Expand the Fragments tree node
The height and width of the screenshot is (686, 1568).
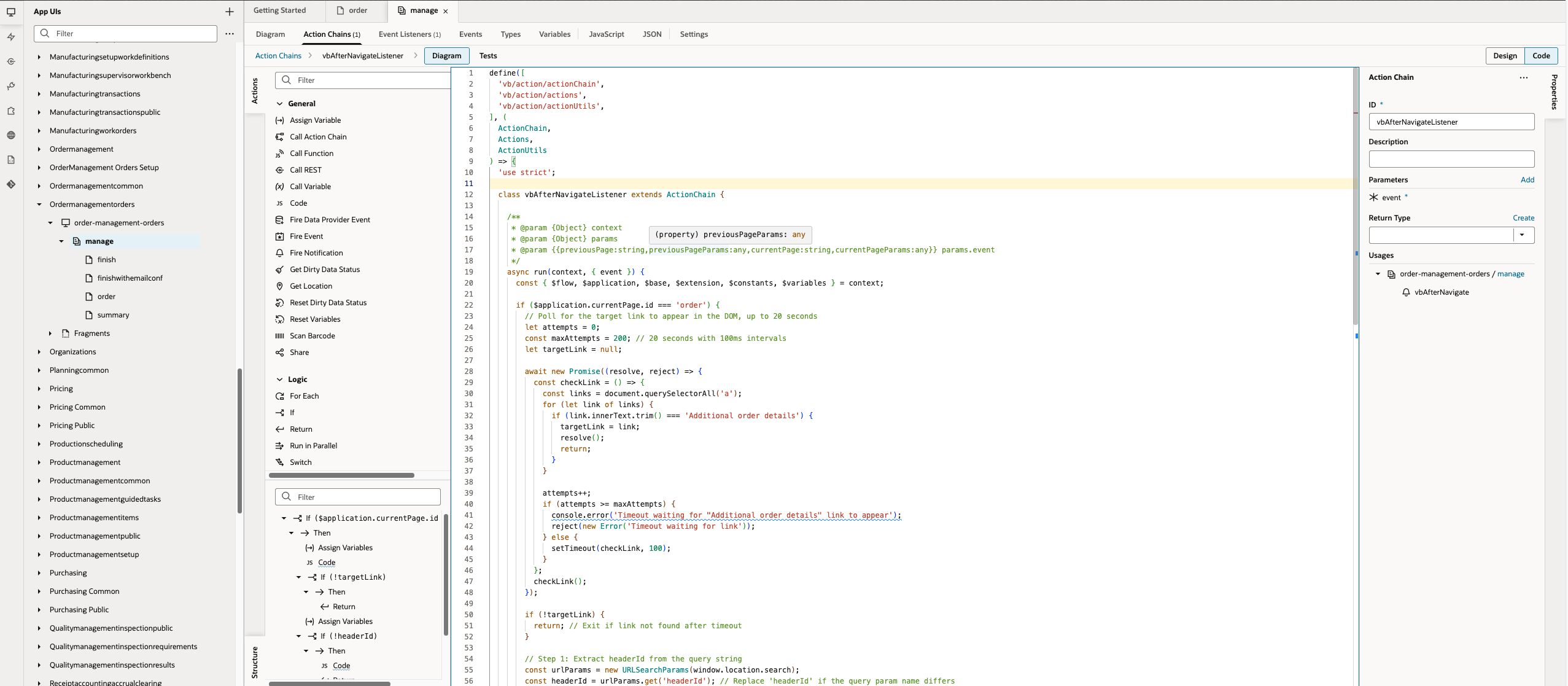click(x=50, y=333)
